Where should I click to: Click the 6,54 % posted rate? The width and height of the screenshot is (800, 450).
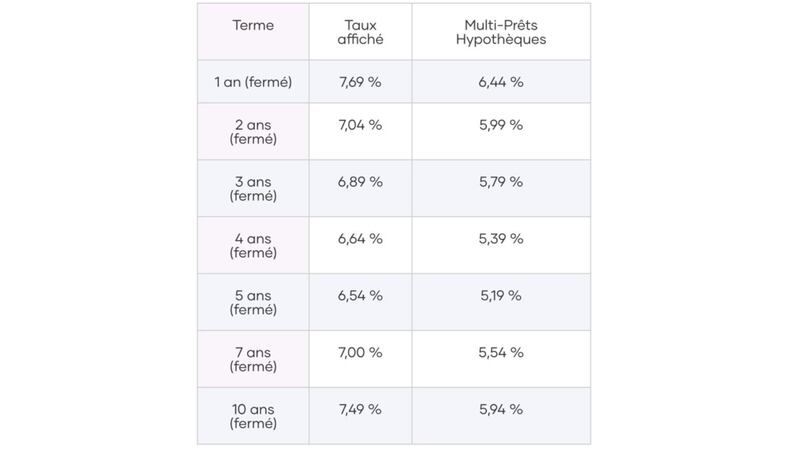[x=360, y=296]
